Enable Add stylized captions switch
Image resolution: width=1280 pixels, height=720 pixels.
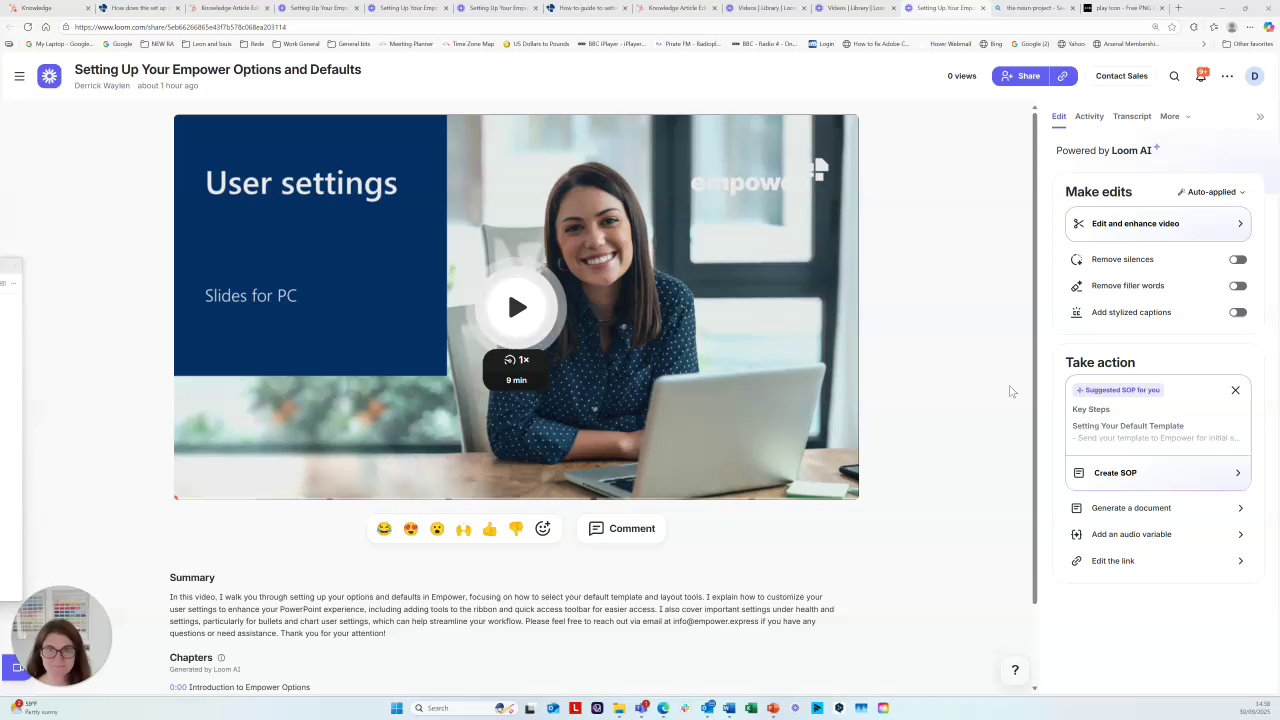[1238, 312]
